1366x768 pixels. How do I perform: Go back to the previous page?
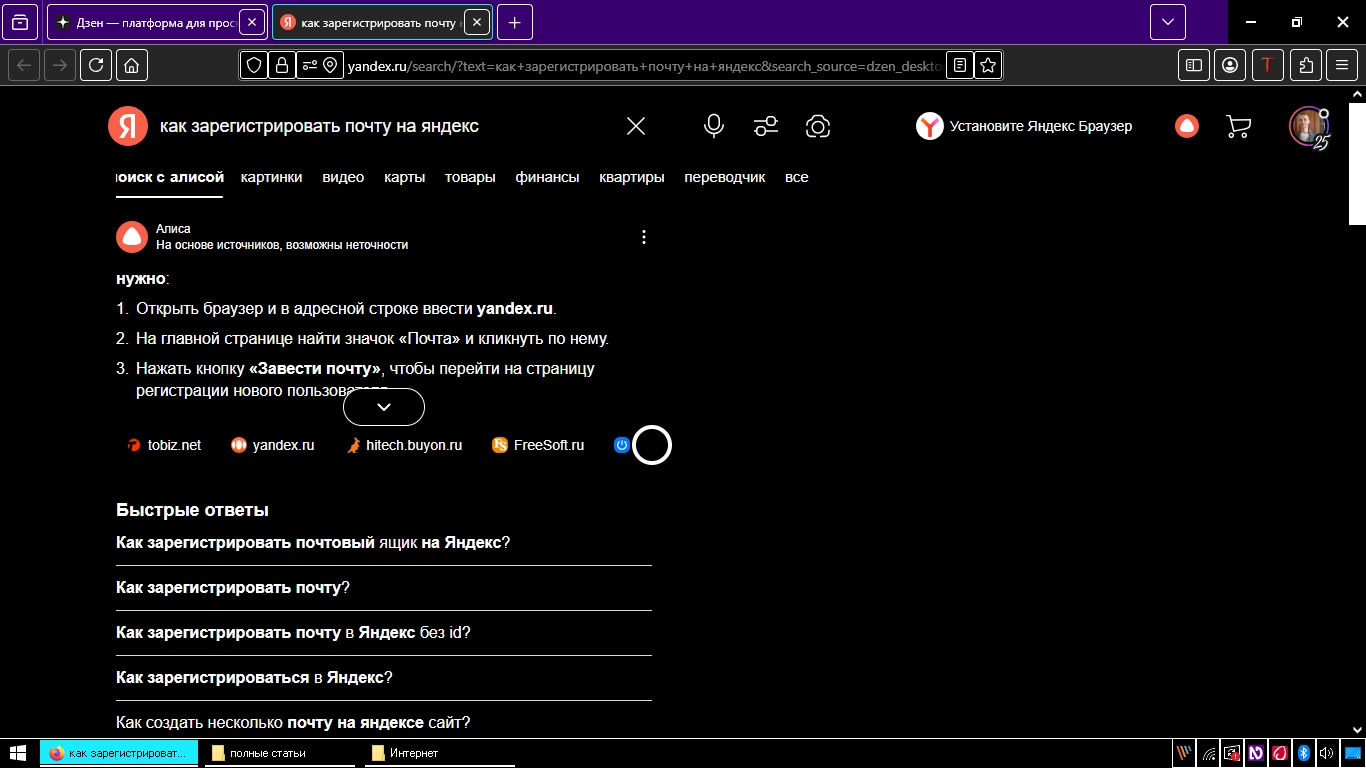[x=24, y=65]
